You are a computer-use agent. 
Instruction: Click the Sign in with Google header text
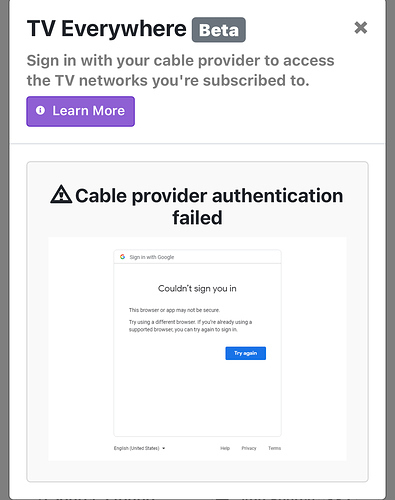click(152, 257)
